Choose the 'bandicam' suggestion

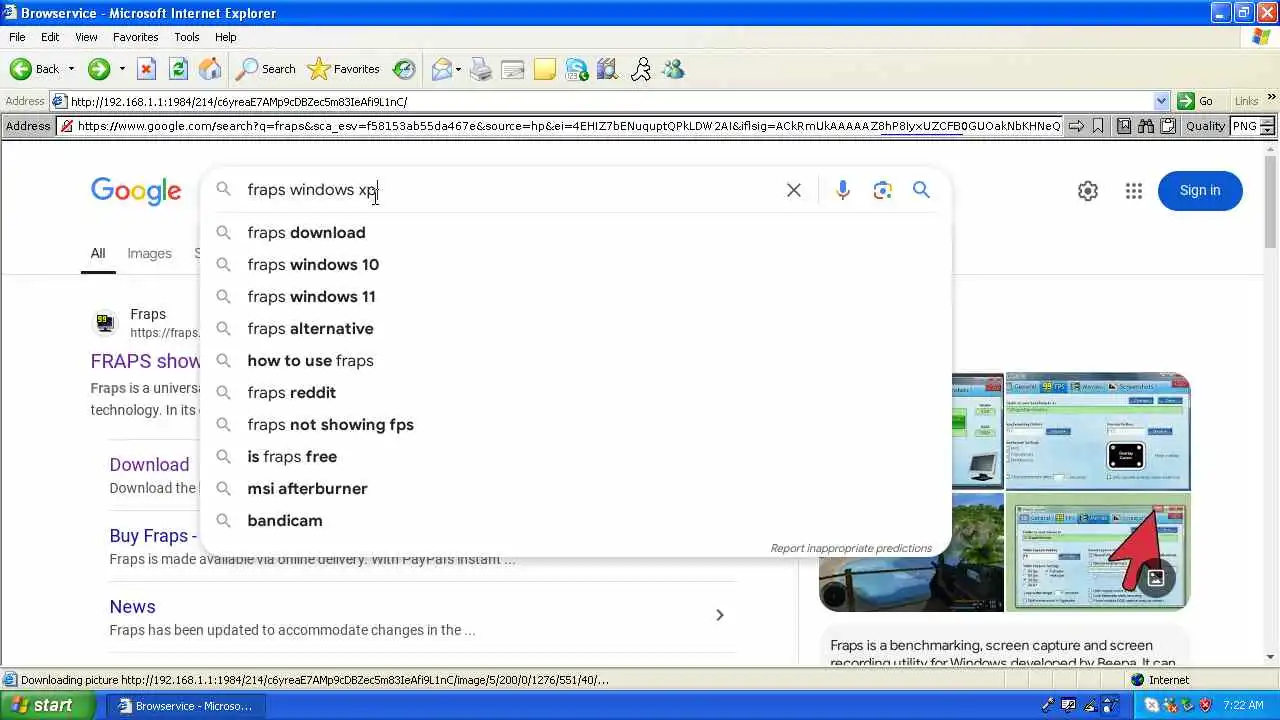coord(575,521)
